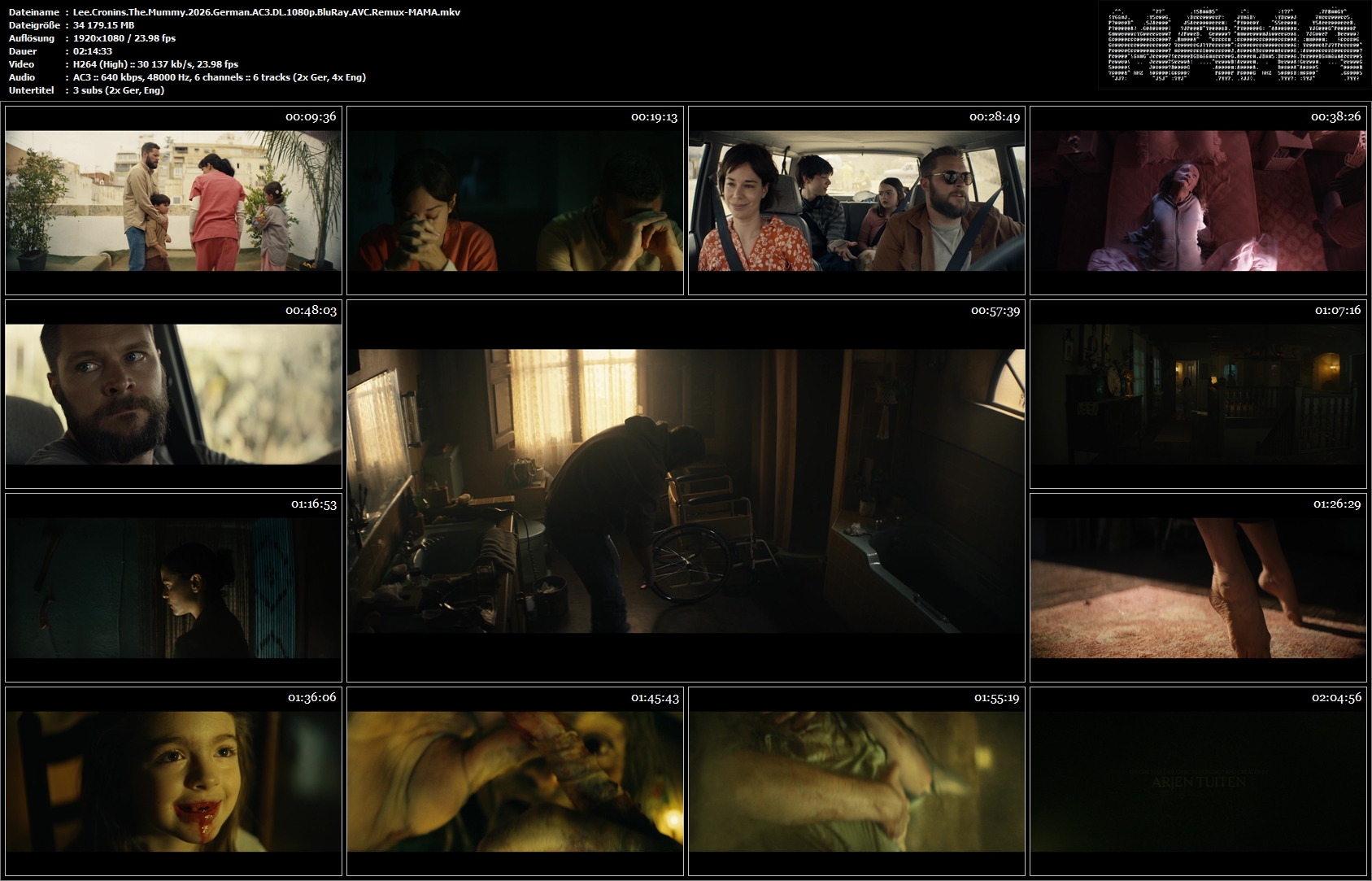This screenshot has width=1372, height=881.
Task: Click the 01:36:06 timestamp
Action: click(312, 698)
